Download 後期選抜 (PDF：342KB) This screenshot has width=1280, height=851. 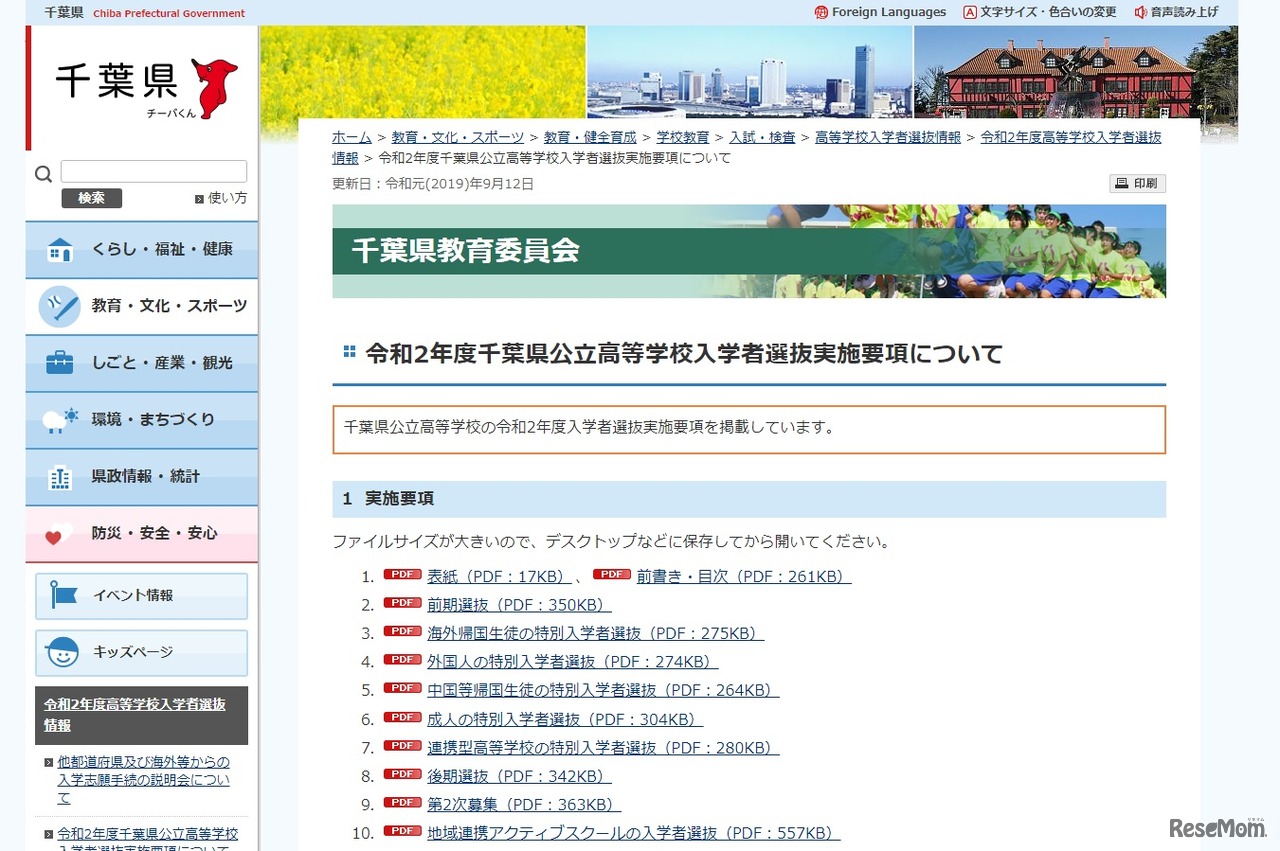(x=519, y=776)
